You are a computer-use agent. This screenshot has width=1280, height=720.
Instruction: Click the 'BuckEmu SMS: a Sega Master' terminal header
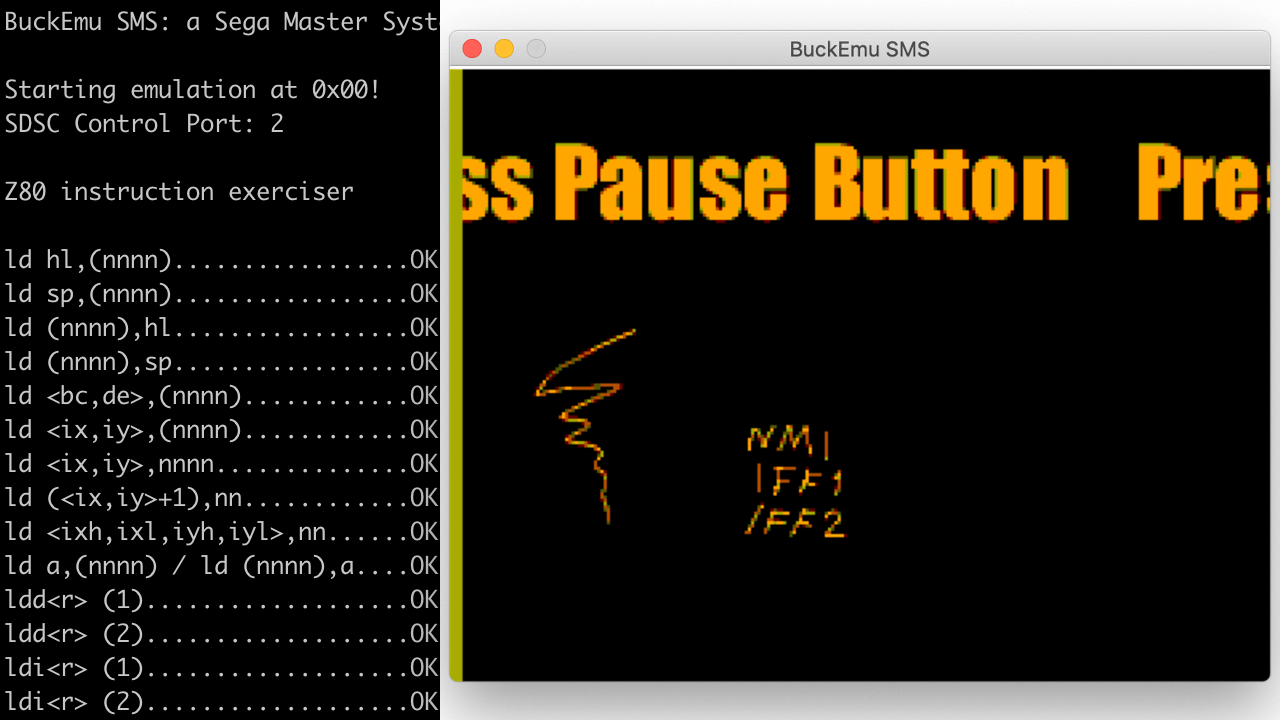click(x=220, y=22)
